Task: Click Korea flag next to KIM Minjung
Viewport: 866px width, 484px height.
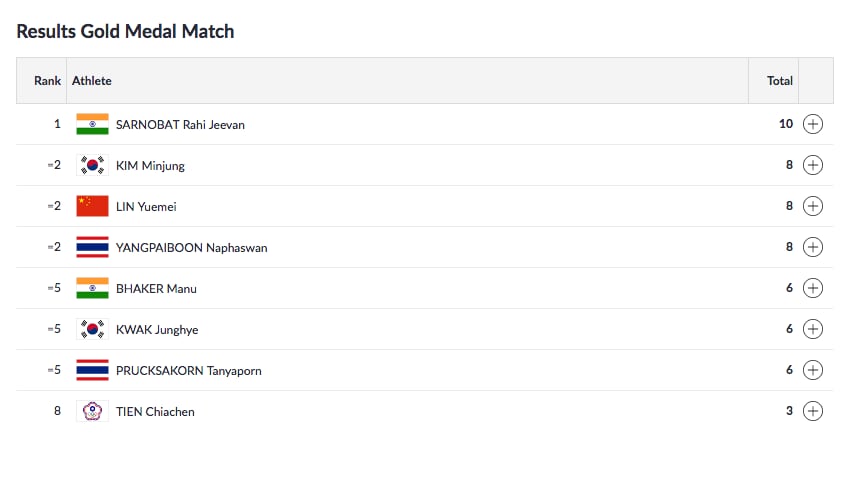Action: tap(92, 165)
